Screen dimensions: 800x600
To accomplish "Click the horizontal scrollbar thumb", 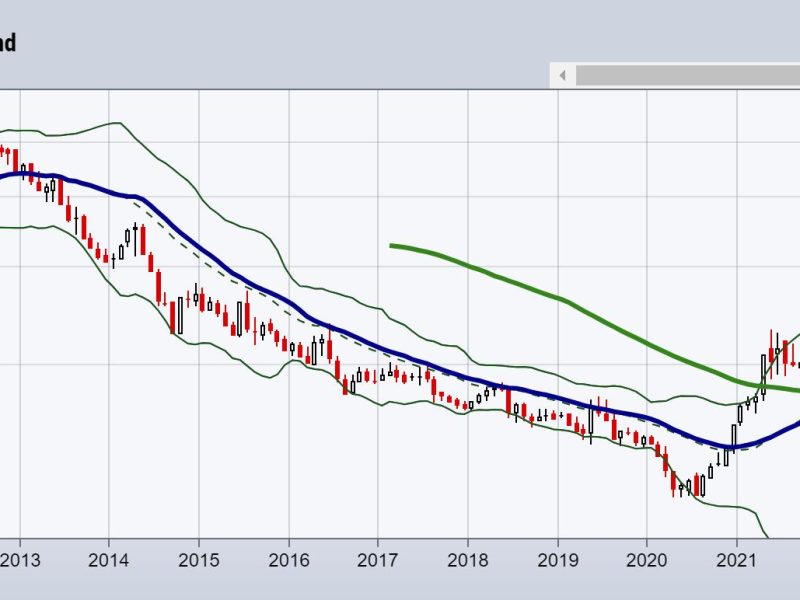I will point(688,76).
